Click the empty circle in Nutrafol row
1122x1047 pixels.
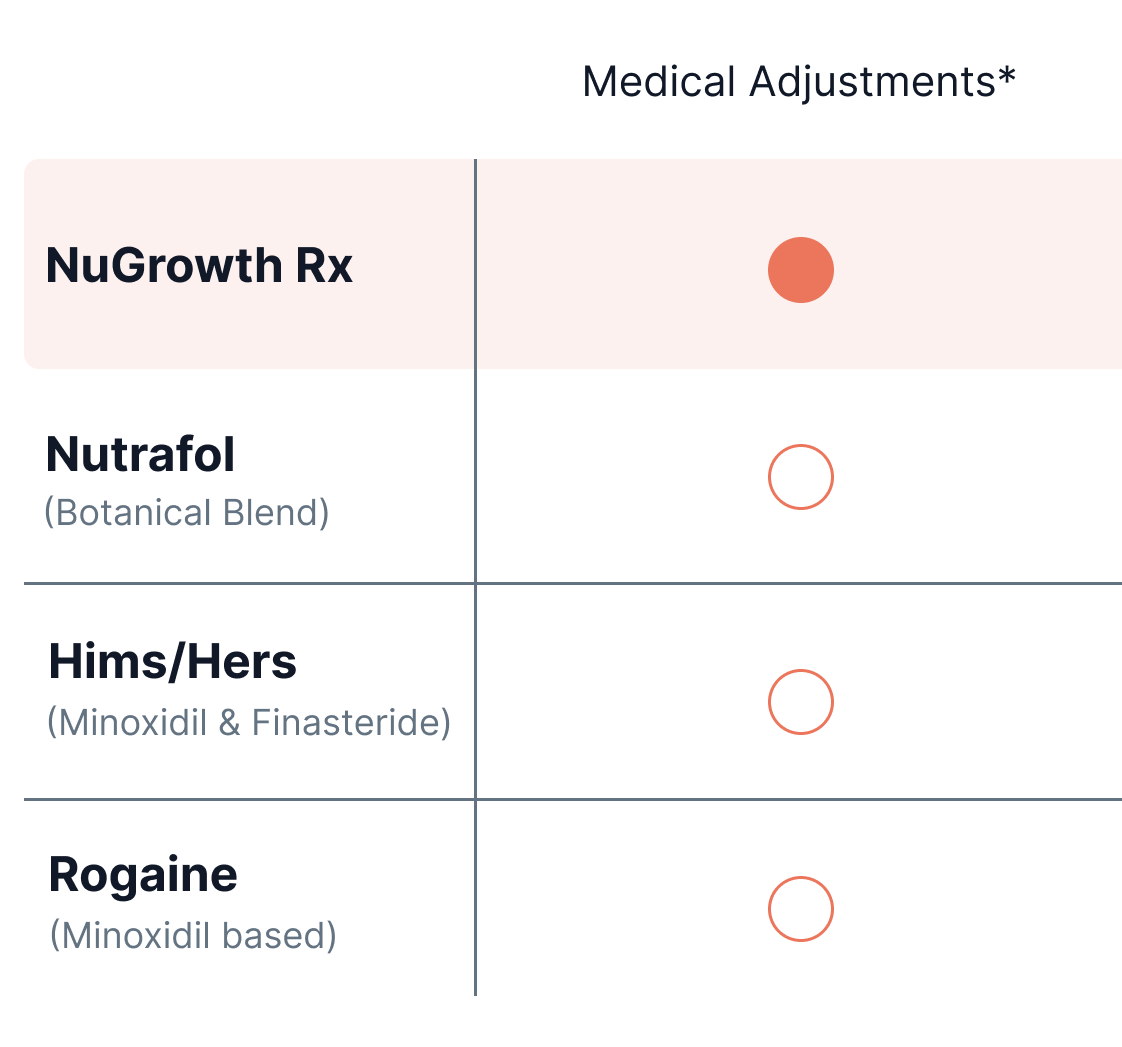coord(801,477)
